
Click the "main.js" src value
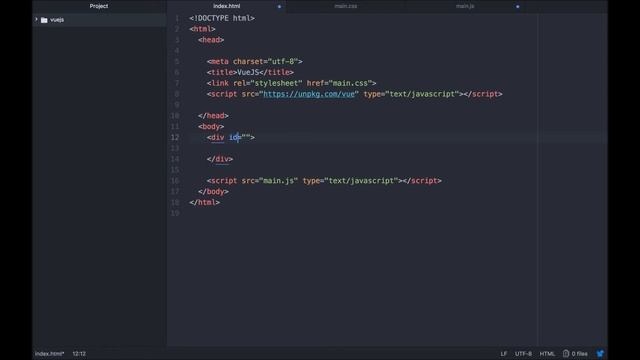(x=278, y=181)
